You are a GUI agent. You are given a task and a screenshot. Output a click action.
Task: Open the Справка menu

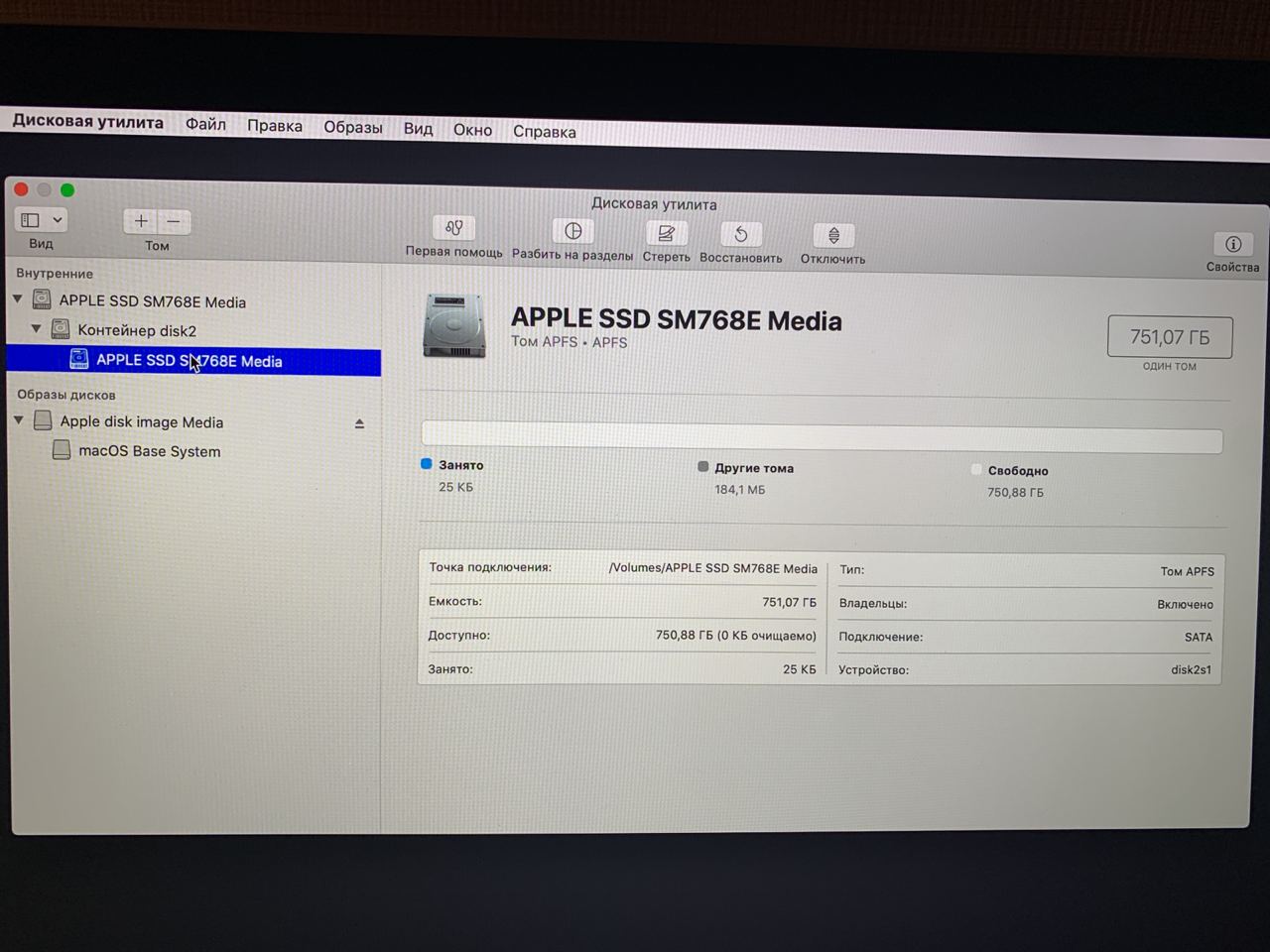click(x=544, y=131)
